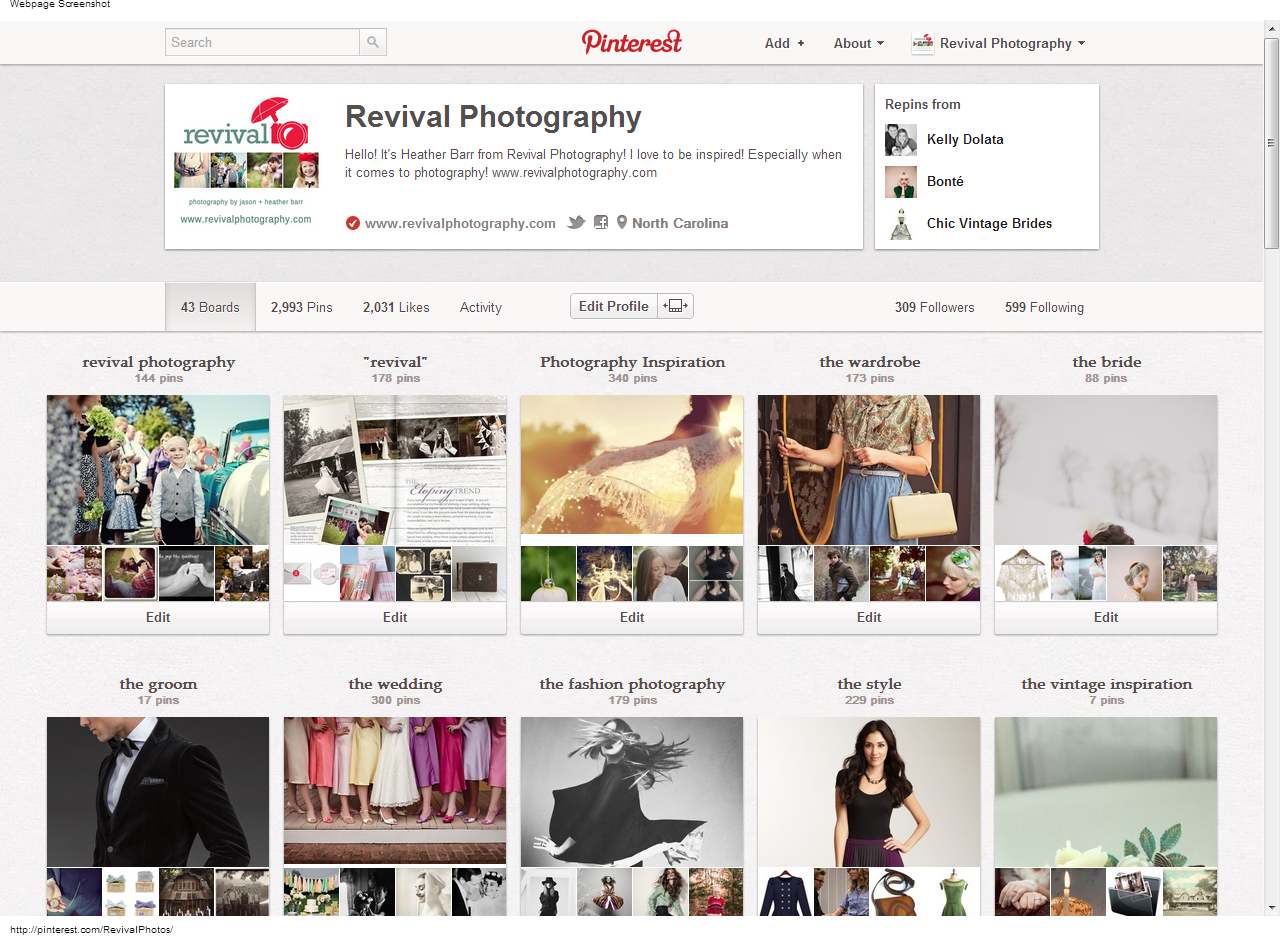Open Chic Vintage Brides avatar
This screenshot has height=936, width=1280.
pyautogui.click(x=901, y=224)
